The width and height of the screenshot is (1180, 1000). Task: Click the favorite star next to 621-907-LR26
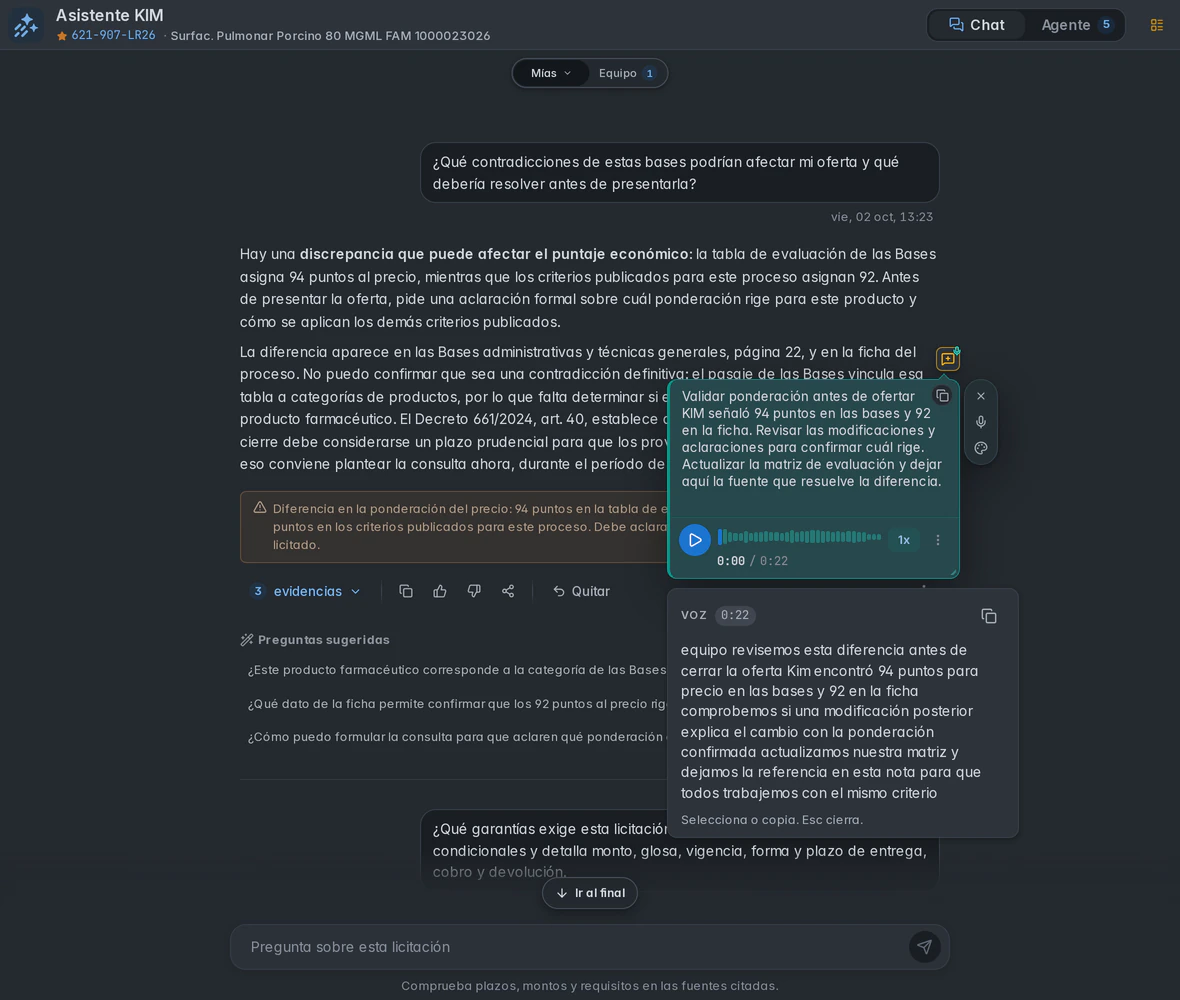pos(62,36)
